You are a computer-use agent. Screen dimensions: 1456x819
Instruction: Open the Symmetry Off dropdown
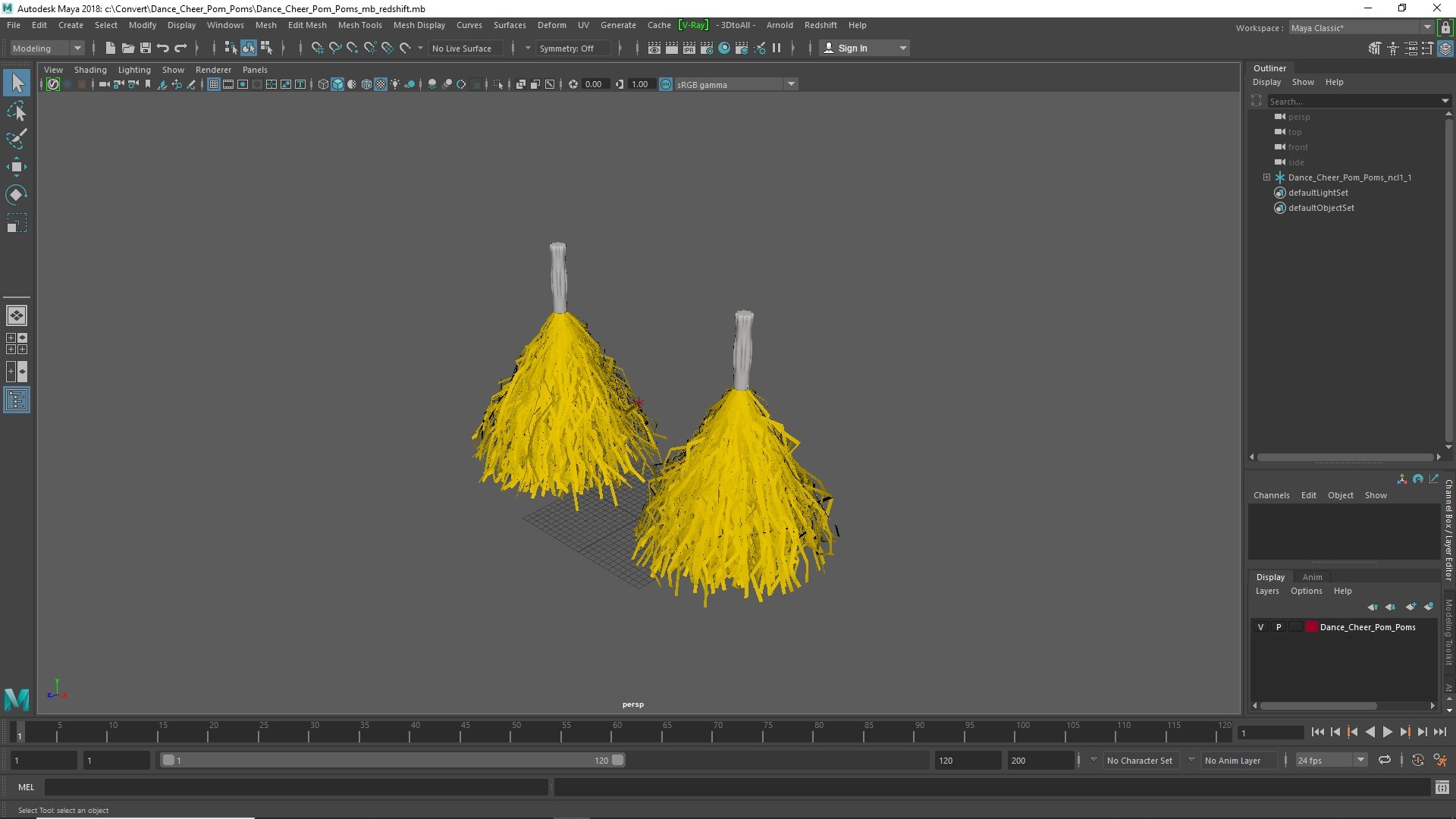tap(573, 48)
